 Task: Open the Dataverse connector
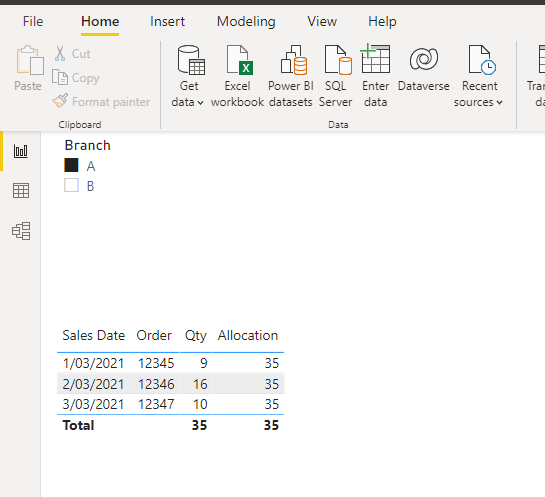423,69
